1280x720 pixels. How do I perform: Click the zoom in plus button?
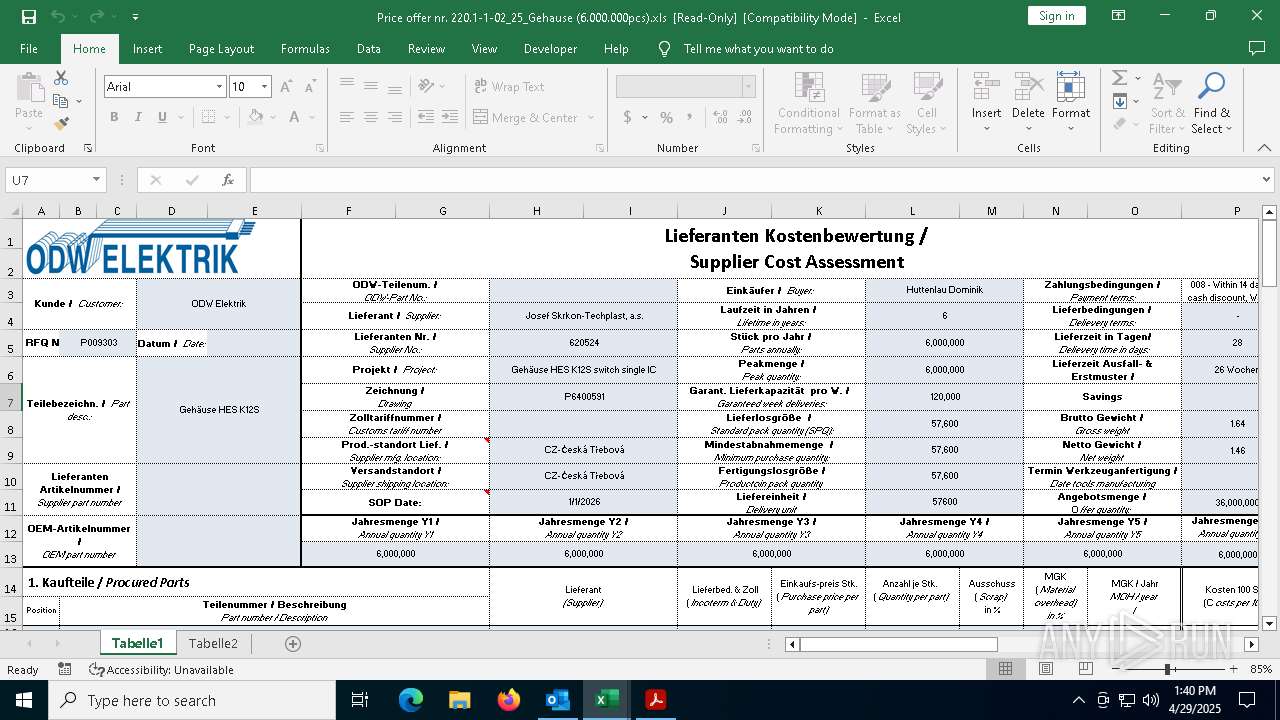pyautogui.click(x=1233, y=669)
